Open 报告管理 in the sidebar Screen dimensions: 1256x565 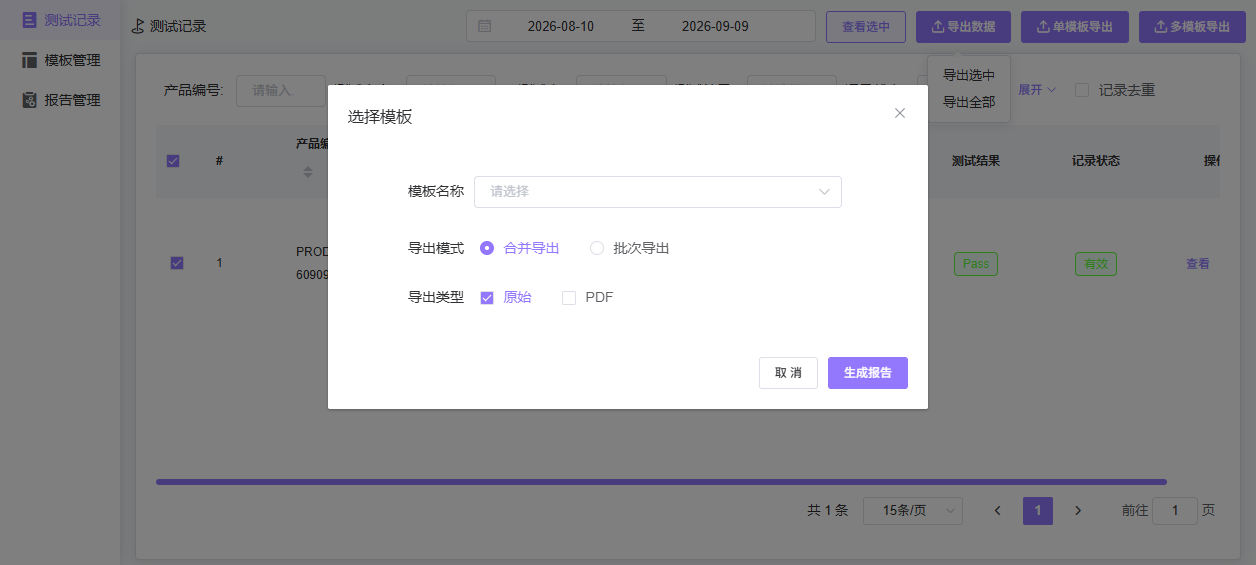(x=60, y=100)
